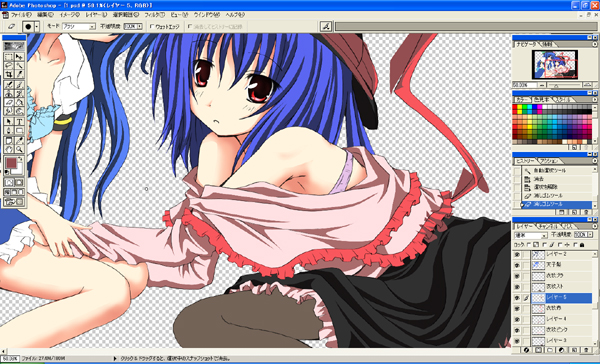Delete current state with History trash icon

586,212
